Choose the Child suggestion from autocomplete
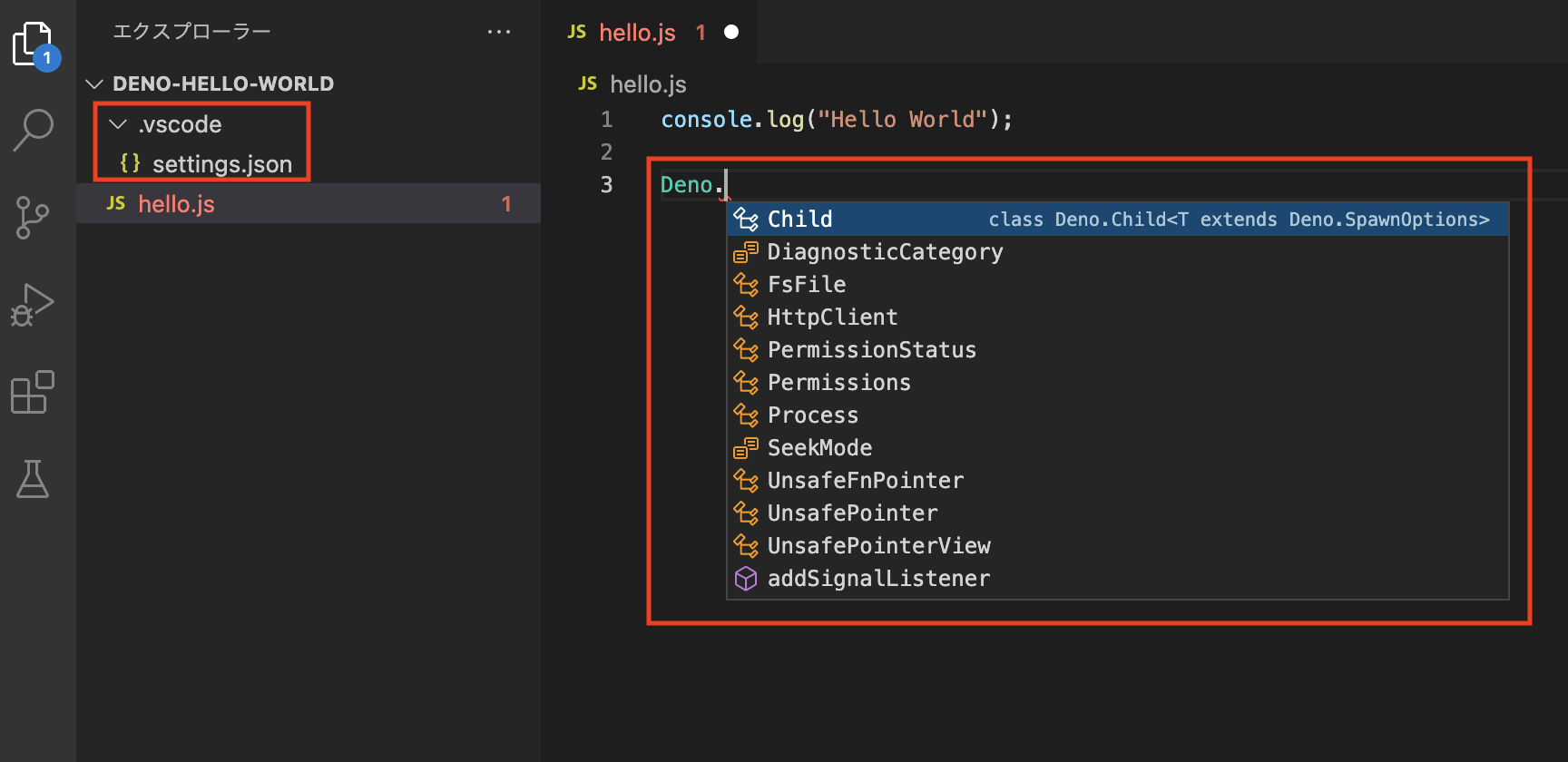Viewport: 1568px width, 762px height. pyautogui.click(x=800, y=220)
